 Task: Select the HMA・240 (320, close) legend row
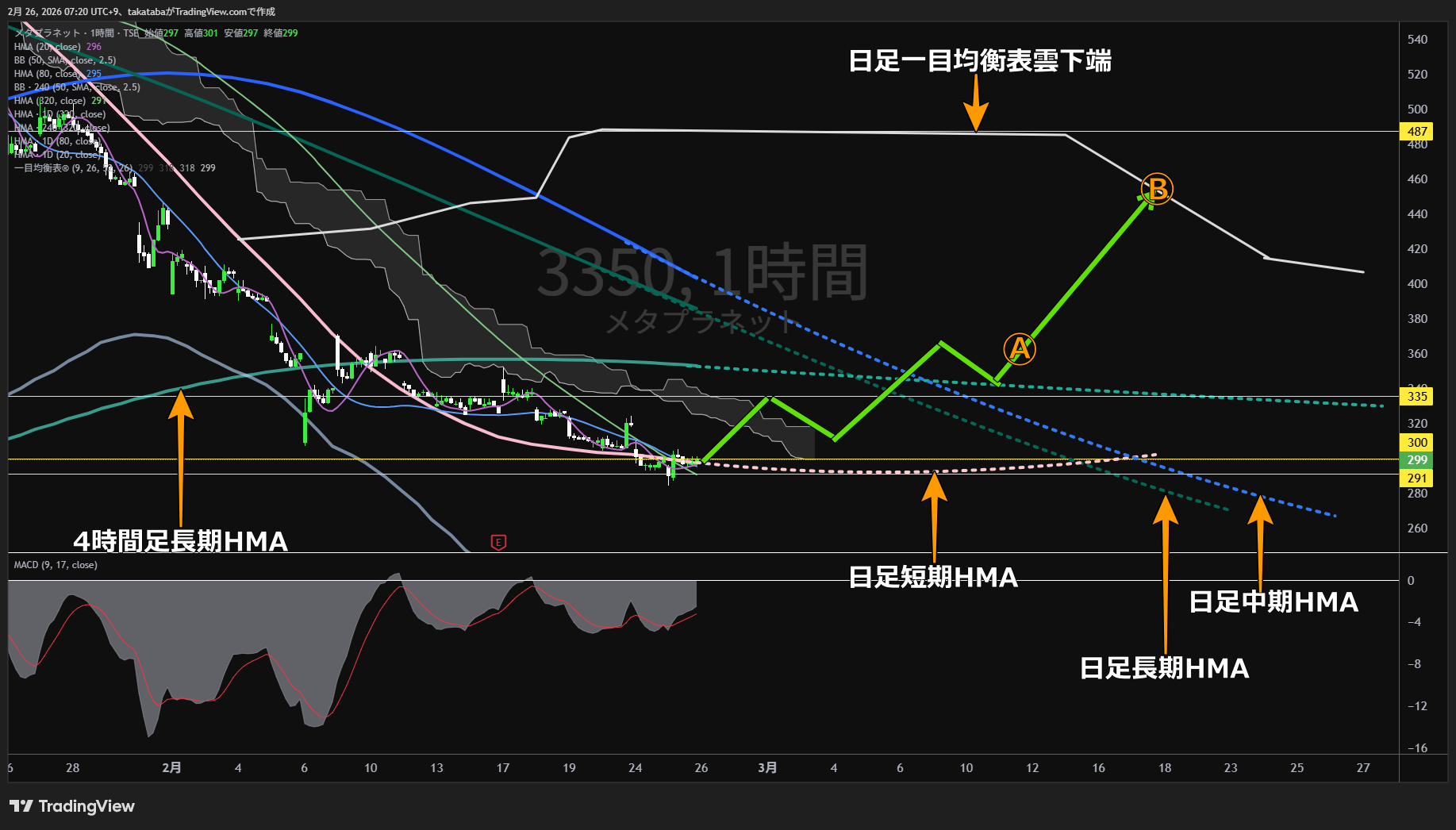click(x=62, y=128)
